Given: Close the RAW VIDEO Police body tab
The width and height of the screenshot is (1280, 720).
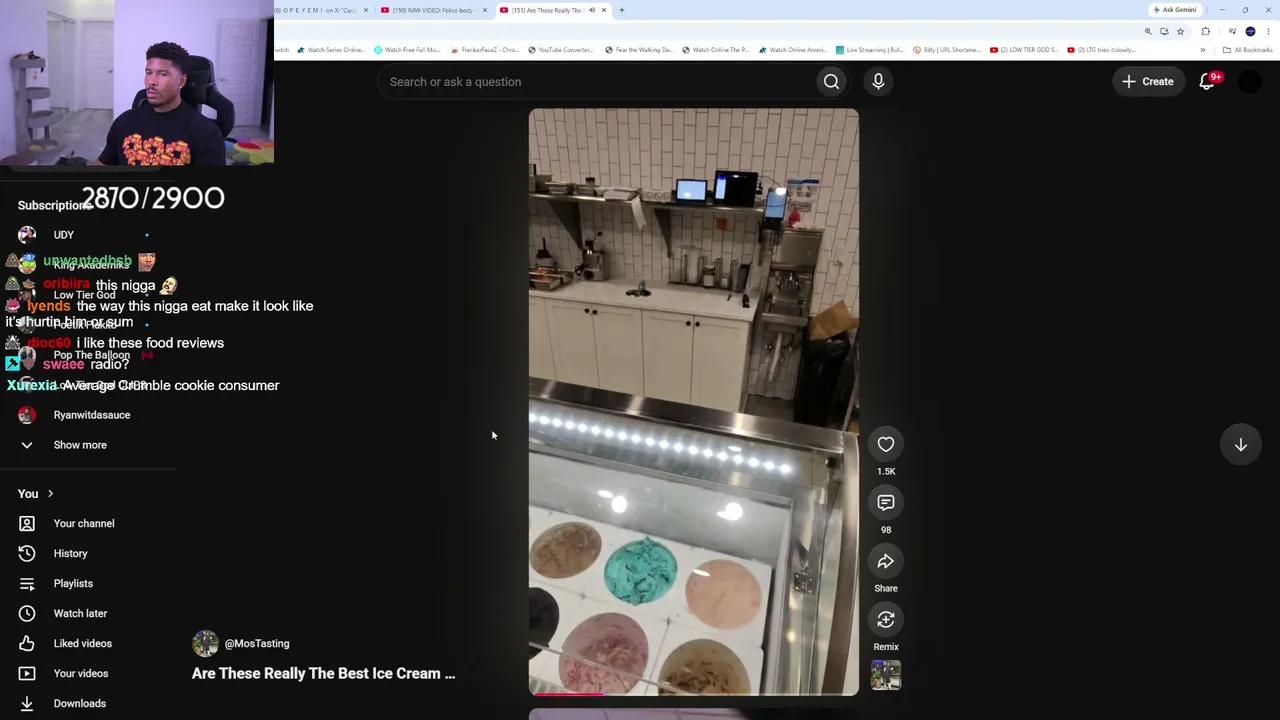Looking at the screenshot, I should (485, 10).
